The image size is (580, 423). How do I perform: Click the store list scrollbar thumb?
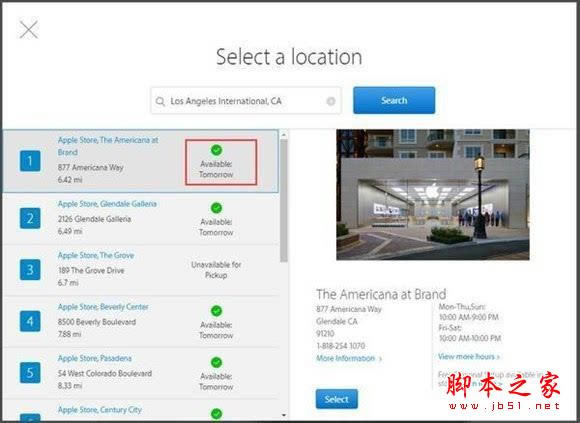coord(284,201)
